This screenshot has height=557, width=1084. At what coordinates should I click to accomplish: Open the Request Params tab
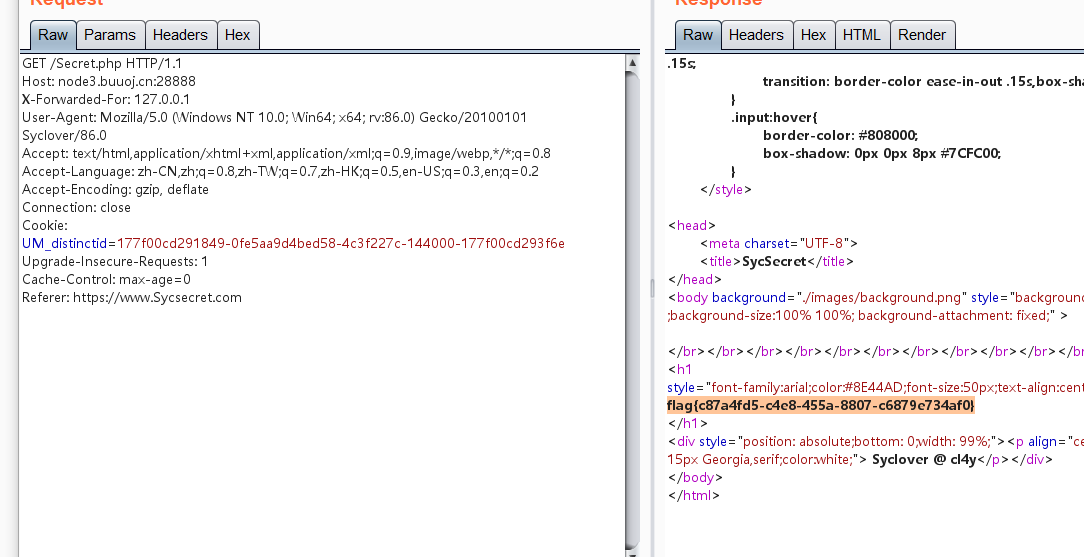[x=110, y=35]
